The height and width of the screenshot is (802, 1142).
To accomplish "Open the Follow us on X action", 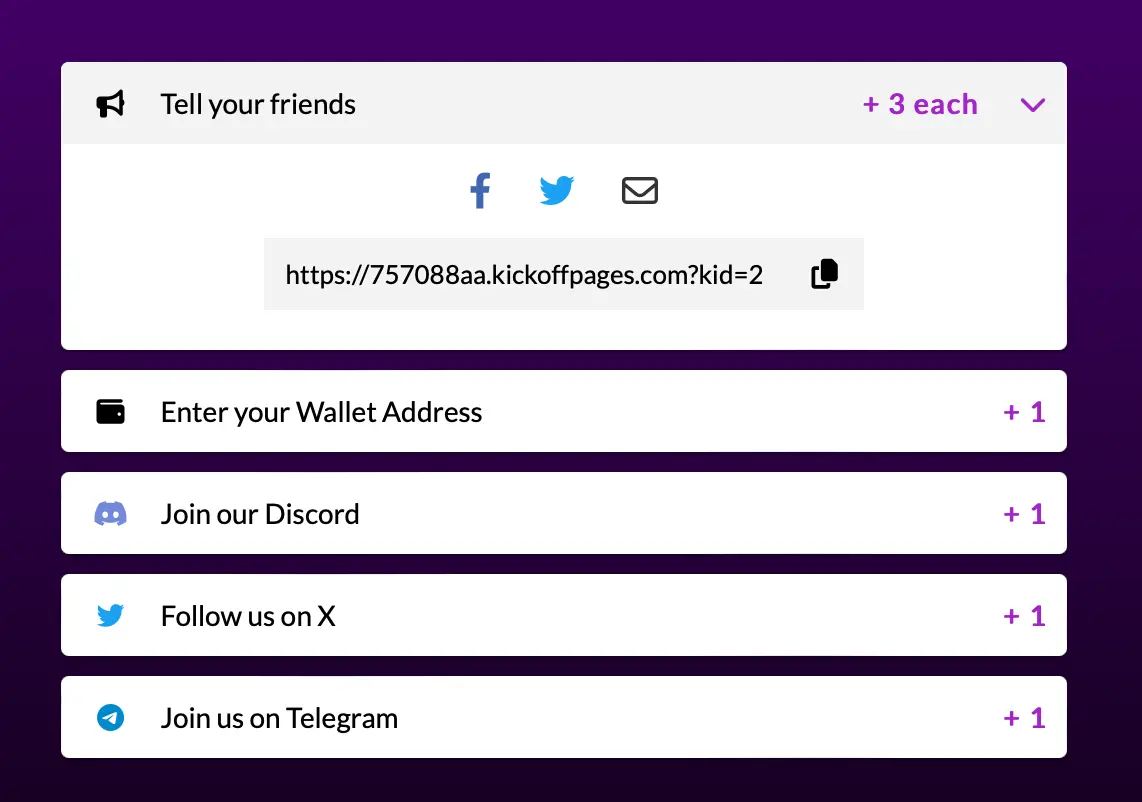I will pyautogui.click(x=248, y=616).
